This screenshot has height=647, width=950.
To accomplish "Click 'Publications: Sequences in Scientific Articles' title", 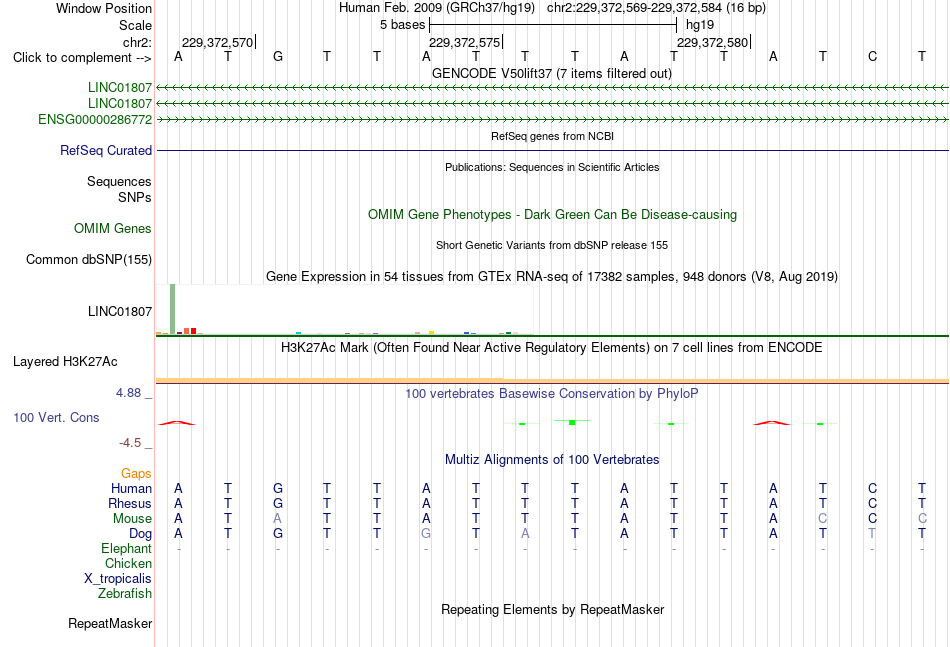I will tap(552, 167).
